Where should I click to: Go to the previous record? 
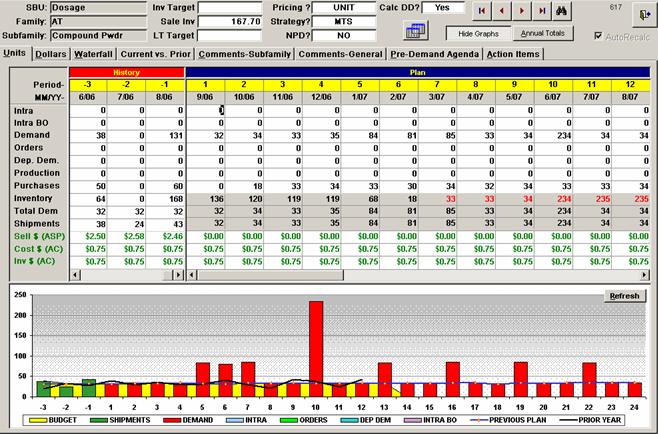[502, 11]
